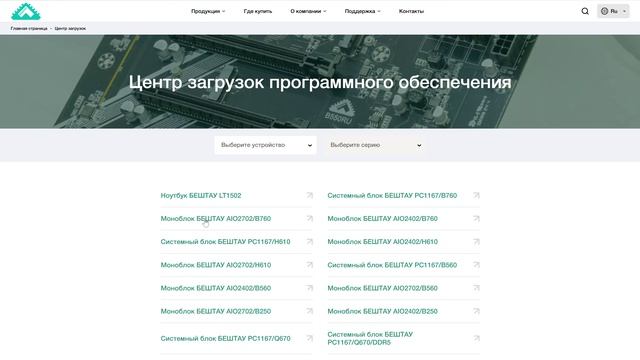Image resolution: width=640 pixels, height=360 pixels.
Task: Click arrow icon beside PC1167/B560
Action: 476,265
